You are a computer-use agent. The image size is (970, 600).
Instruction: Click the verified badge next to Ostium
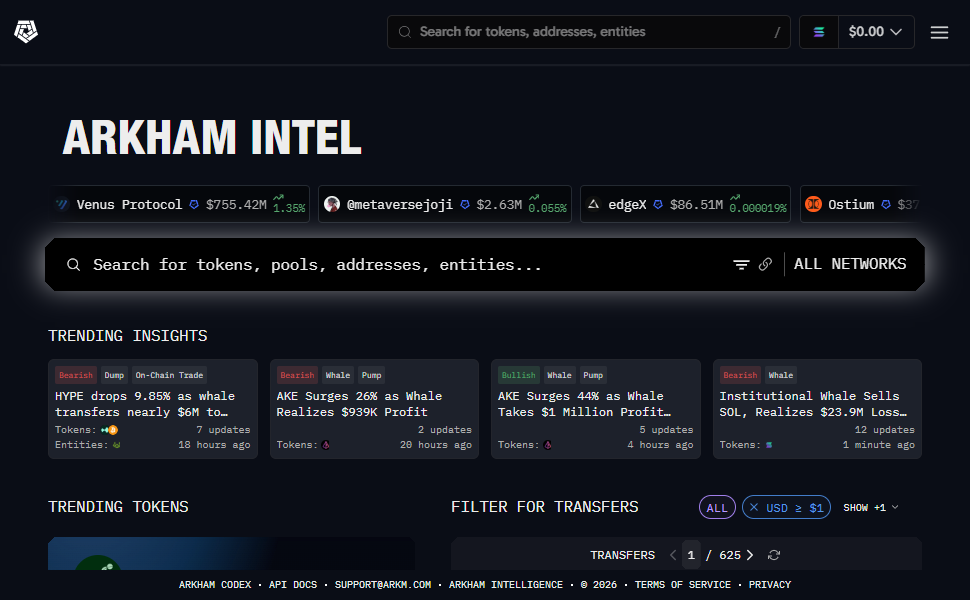tap(886, 204)
